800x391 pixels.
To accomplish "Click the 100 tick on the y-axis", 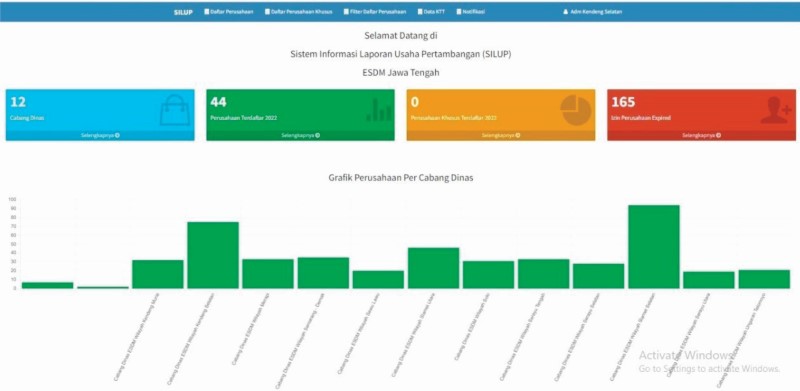I will click(x=13, y=199).
